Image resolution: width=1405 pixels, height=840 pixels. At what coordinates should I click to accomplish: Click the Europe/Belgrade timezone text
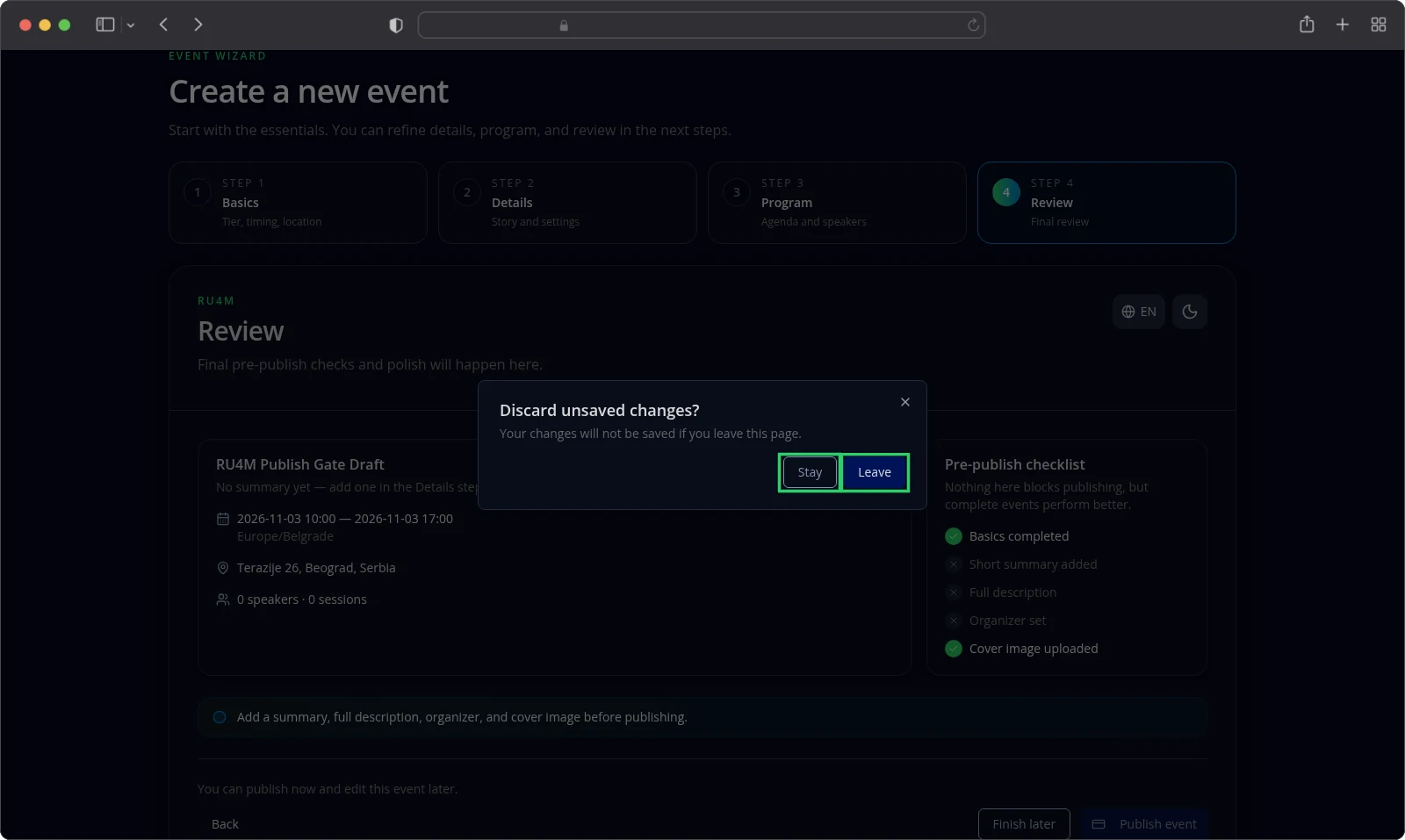[x=285, y=536]
